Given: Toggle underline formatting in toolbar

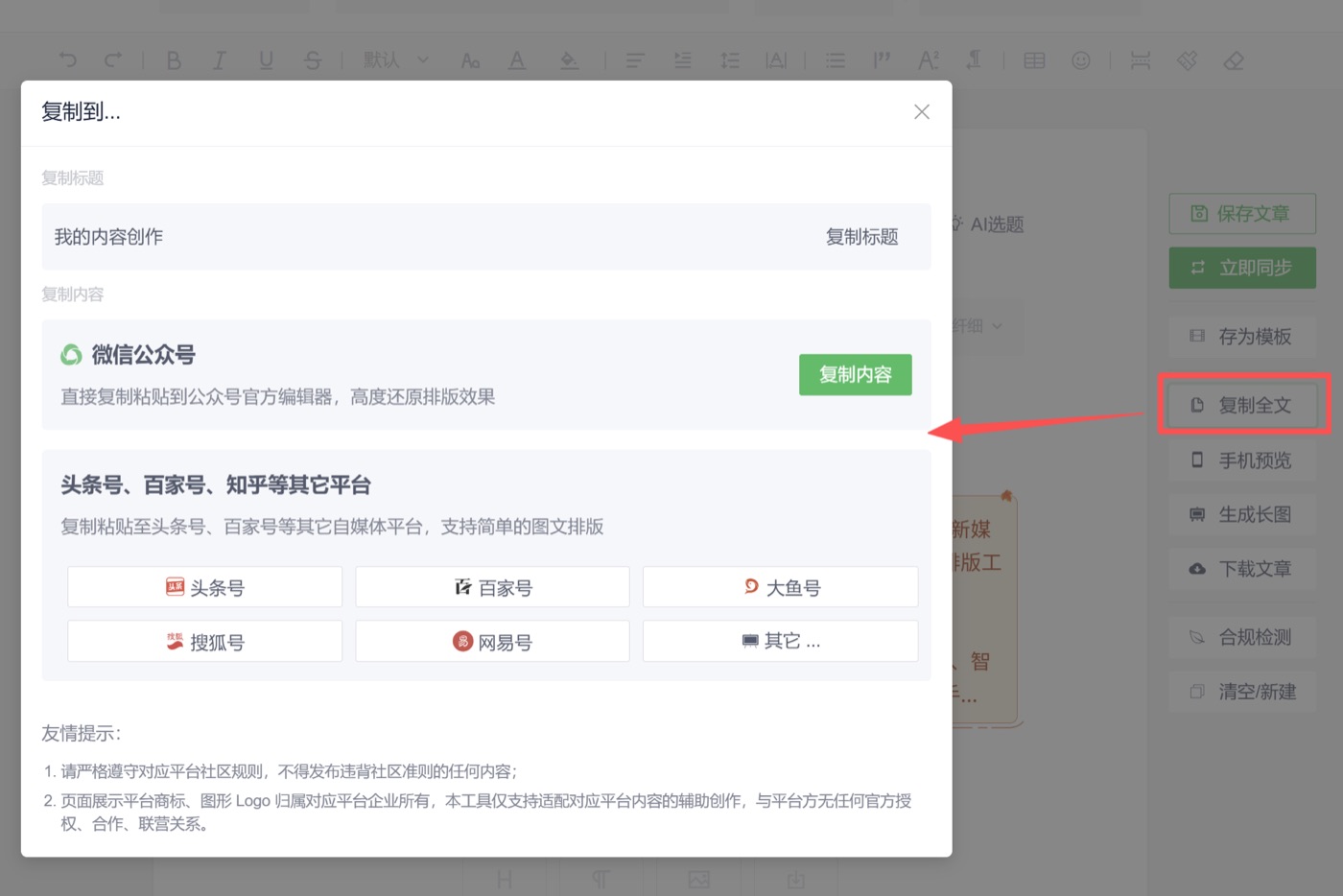Looking at the screenshot, I should [x=266, y=60].
